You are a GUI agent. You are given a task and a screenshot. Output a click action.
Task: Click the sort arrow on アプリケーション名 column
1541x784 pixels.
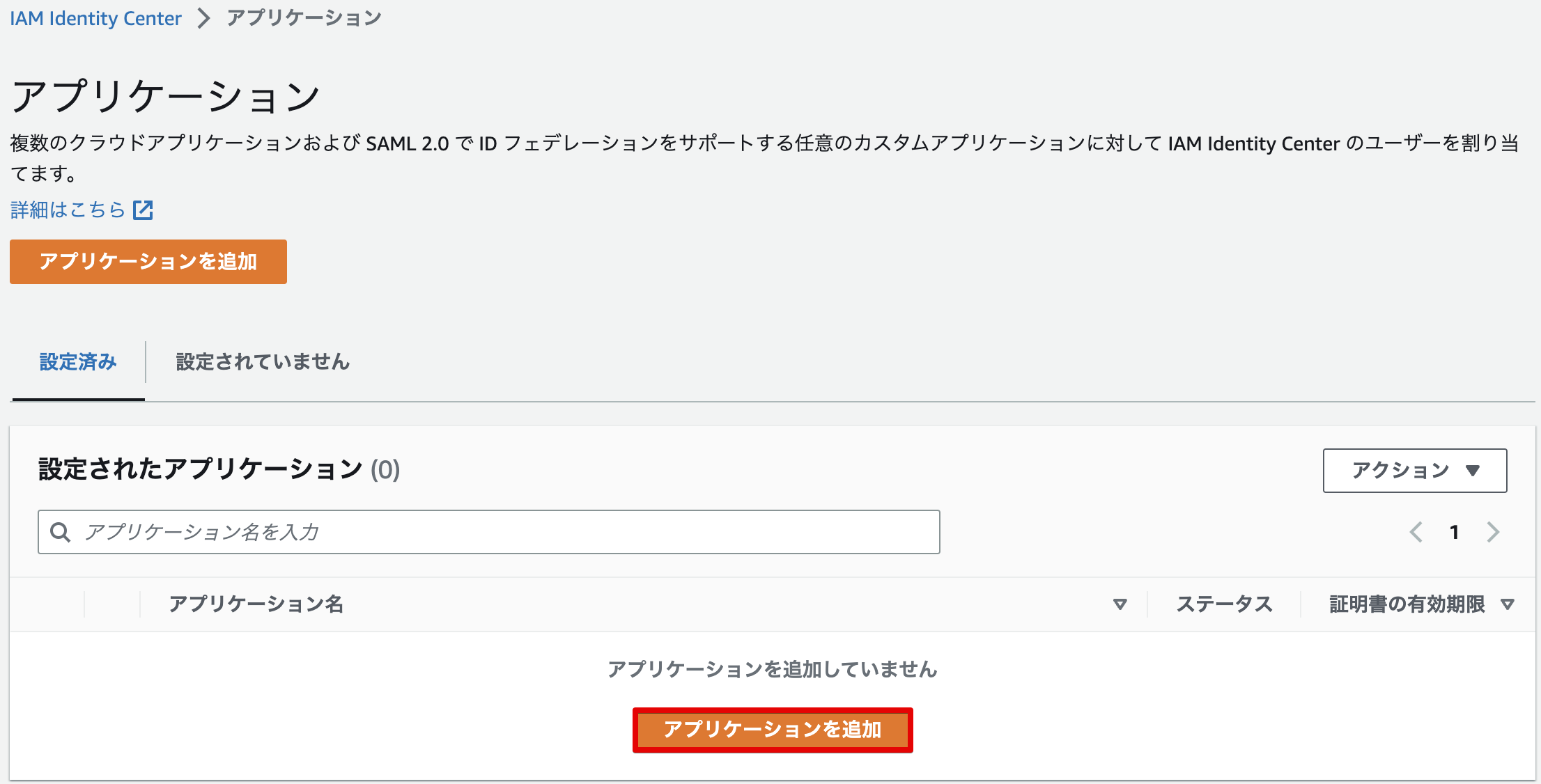point(1121,604)
